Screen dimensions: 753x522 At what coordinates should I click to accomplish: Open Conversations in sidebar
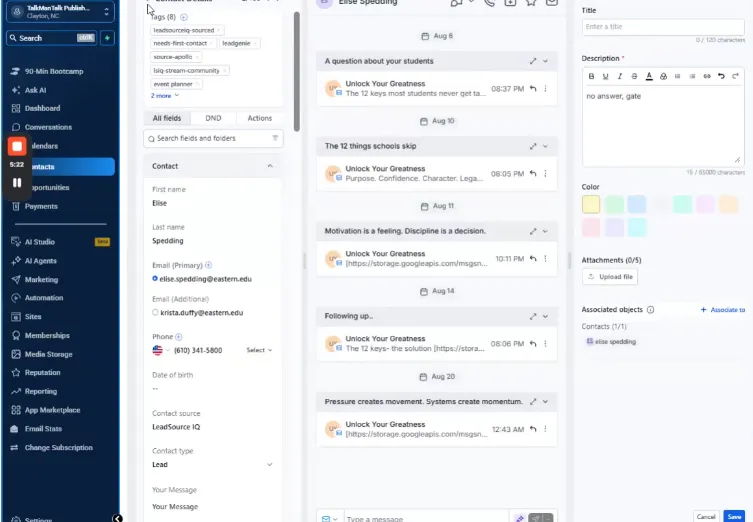48,127
